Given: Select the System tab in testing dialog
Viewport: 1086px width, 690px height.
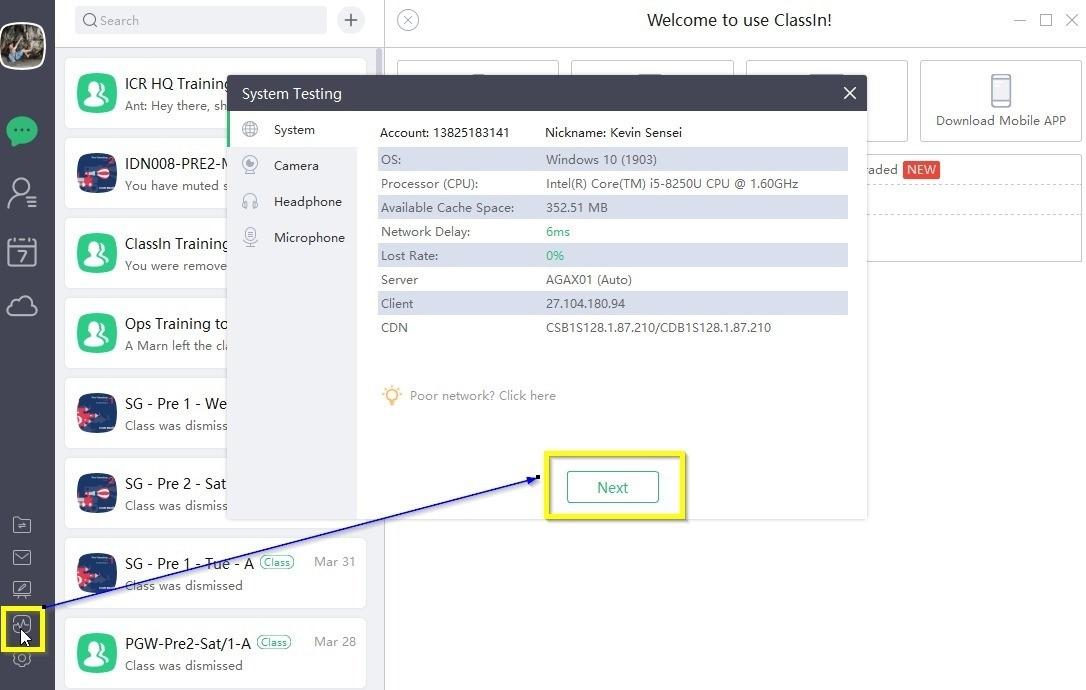Looking at the screenshot, I should click(x=292, y=130).
